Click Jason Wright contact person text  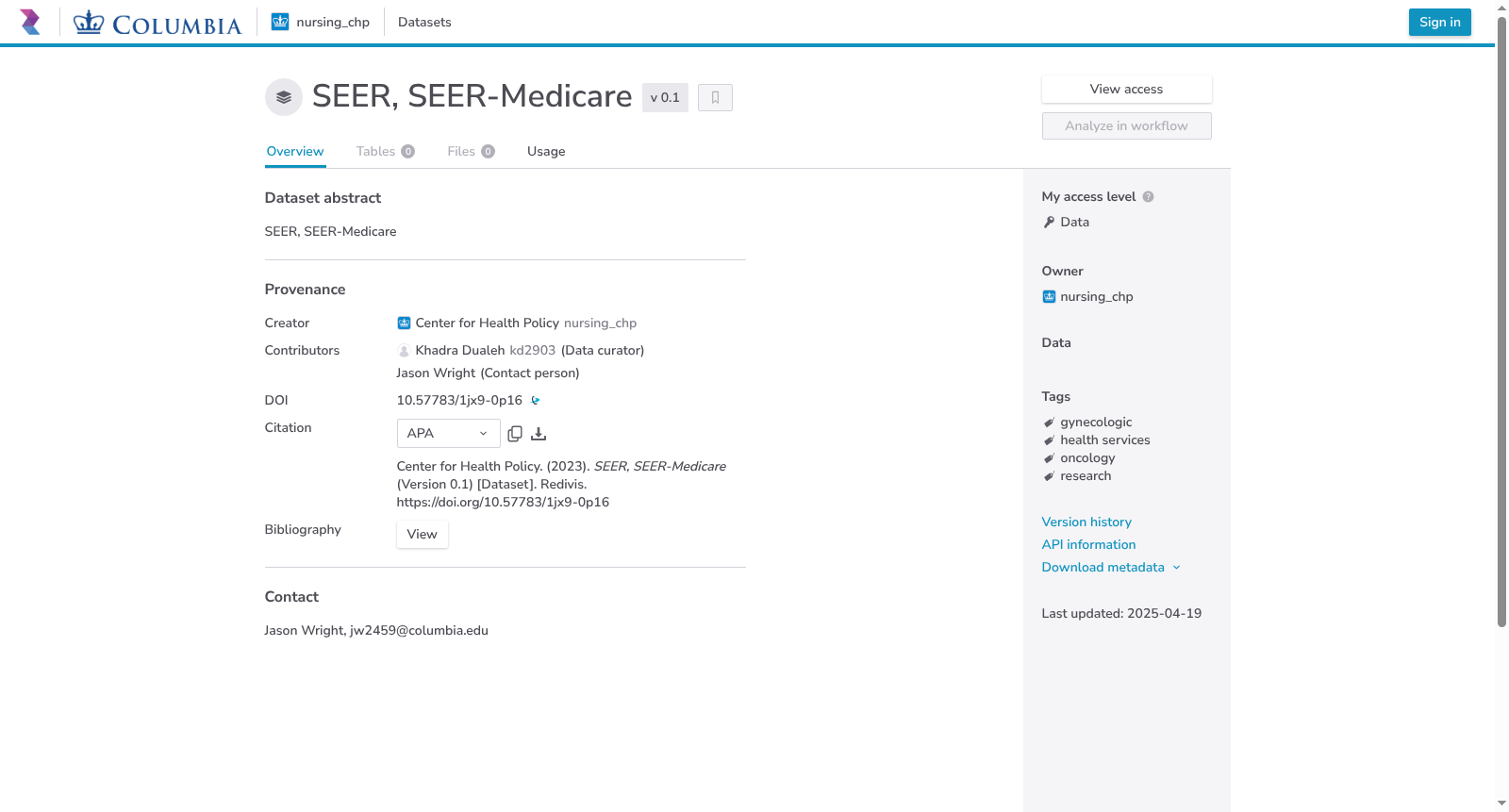coord(488,373)
